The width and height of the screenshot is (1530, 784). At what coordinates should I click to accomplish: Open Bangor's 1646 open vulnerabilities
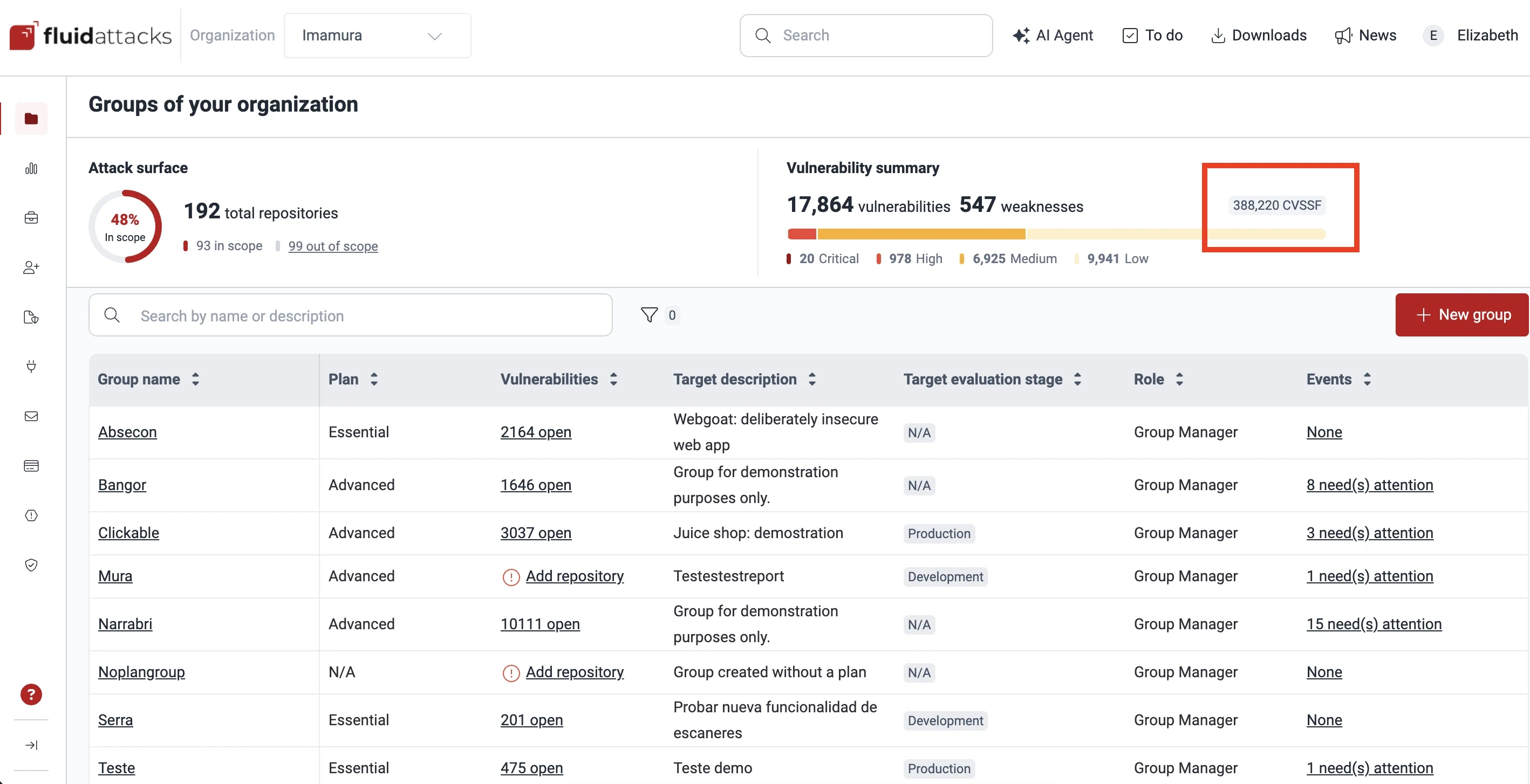click(x=536, y=485)
